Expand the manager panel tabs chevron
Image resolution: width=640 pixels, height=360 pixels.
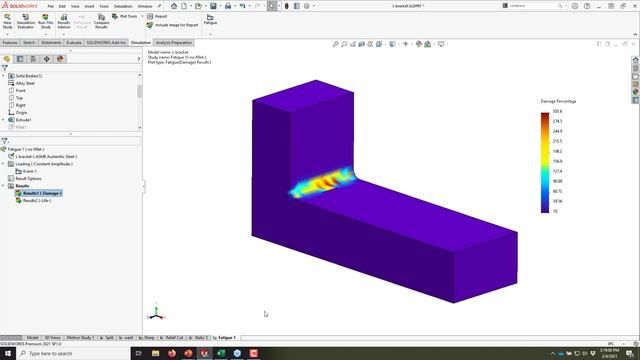[x=139, y=59]
